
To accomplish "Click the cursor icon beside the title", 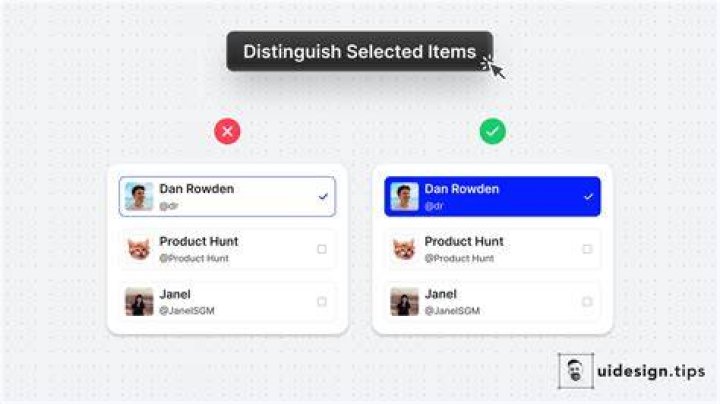I will tap(494, 67).
